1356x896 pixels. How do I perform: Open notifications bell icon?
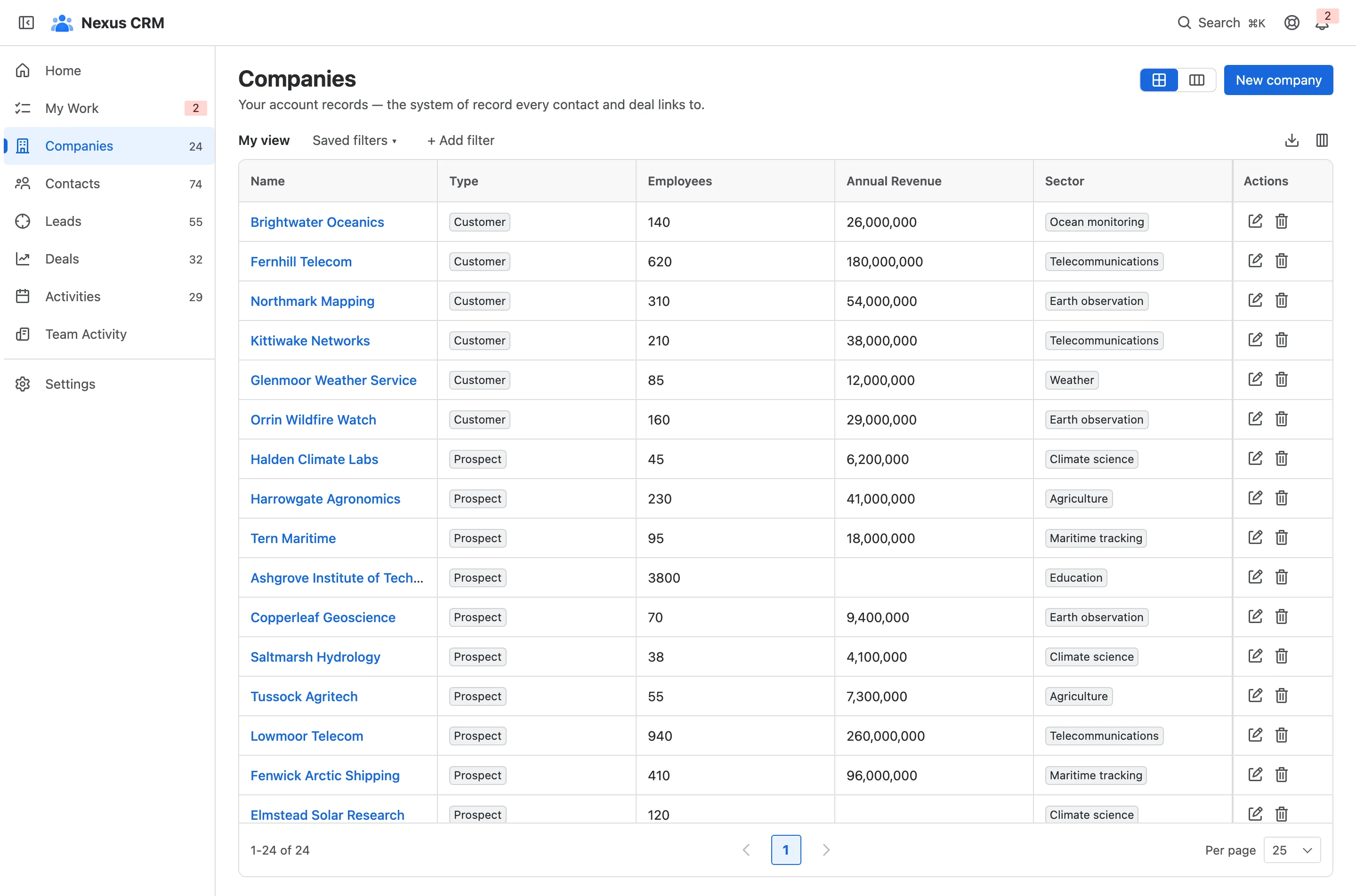click(1322, 23)
